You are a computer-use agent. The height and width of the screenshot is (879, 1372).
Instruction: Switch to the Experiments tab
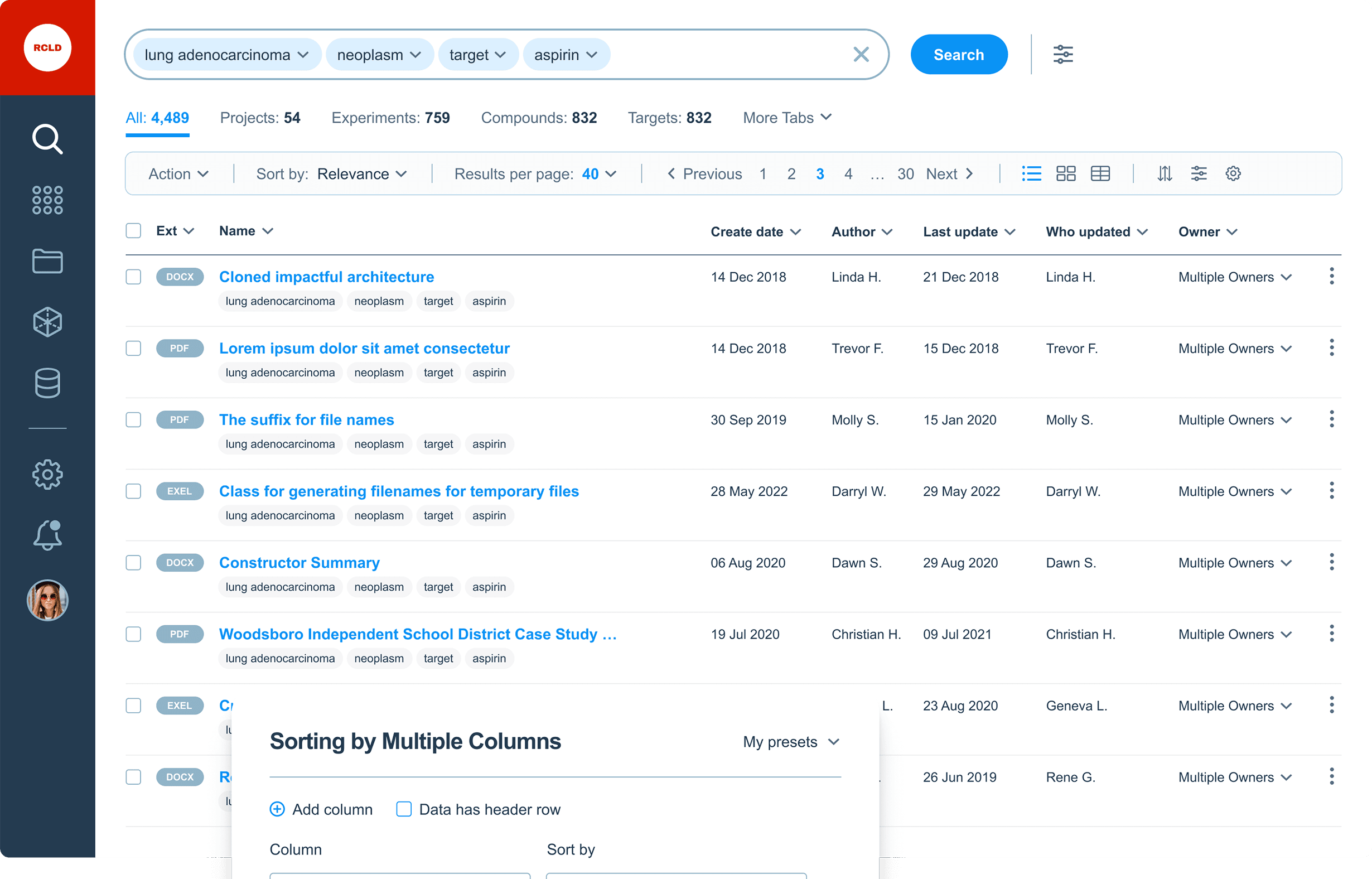click(x=390, y=118)
